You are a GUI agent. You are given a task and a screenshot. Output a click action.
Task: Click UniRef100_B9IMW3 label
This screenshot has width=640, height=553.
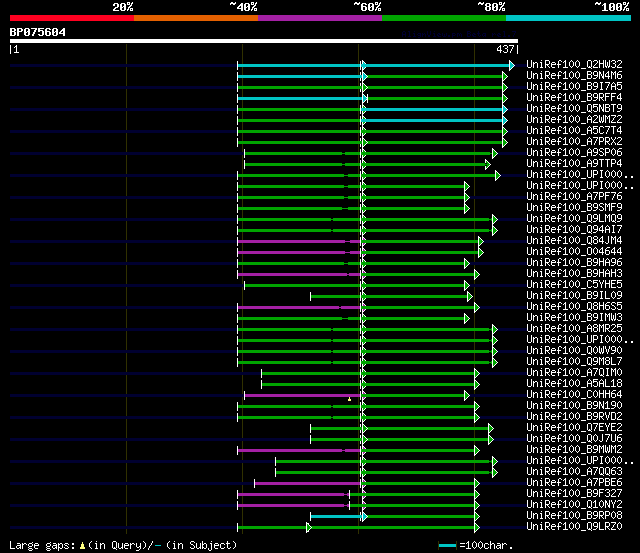click(x=574, y=318)
